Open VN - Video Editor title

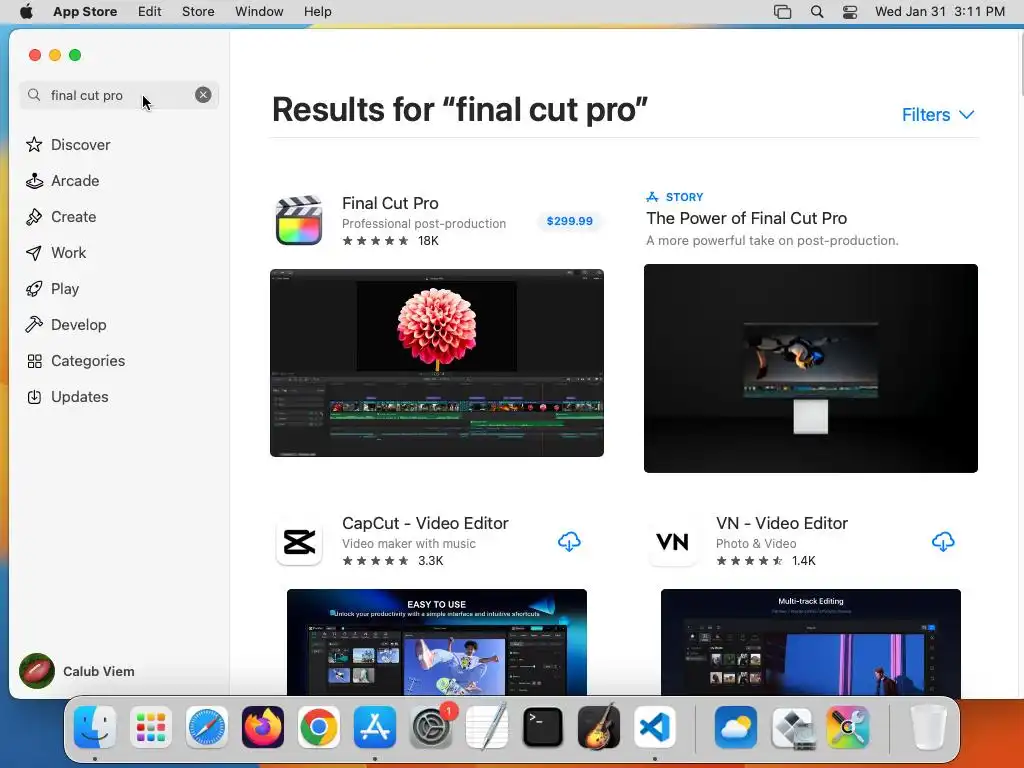click(782, 523)
